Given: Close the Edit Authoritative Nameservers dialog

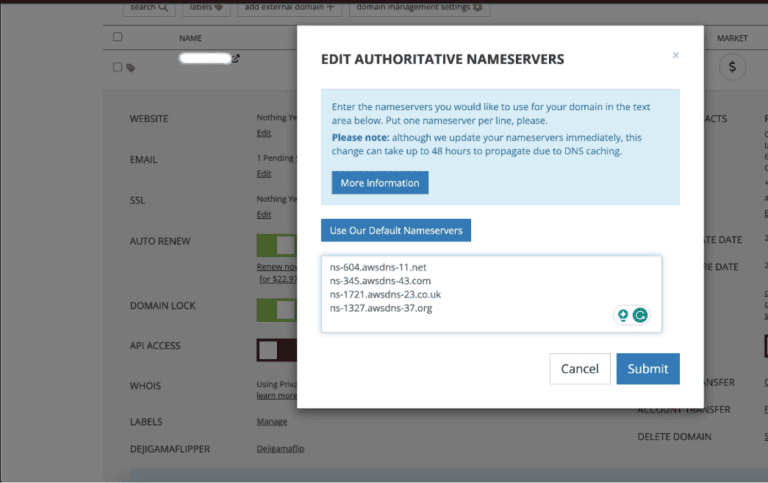Looking at the screenshot, I should 676,56.
